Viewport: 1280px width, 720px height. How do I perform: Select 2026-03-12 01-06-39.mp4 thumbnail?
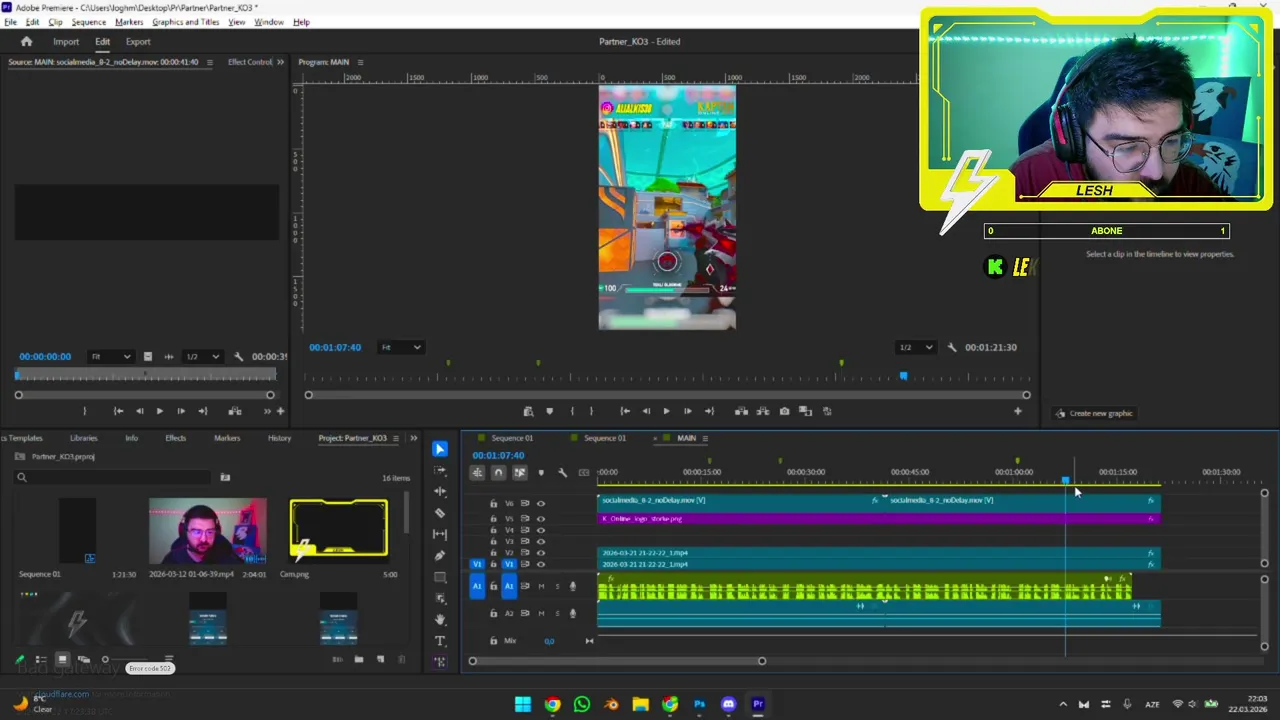click(208, 530)
